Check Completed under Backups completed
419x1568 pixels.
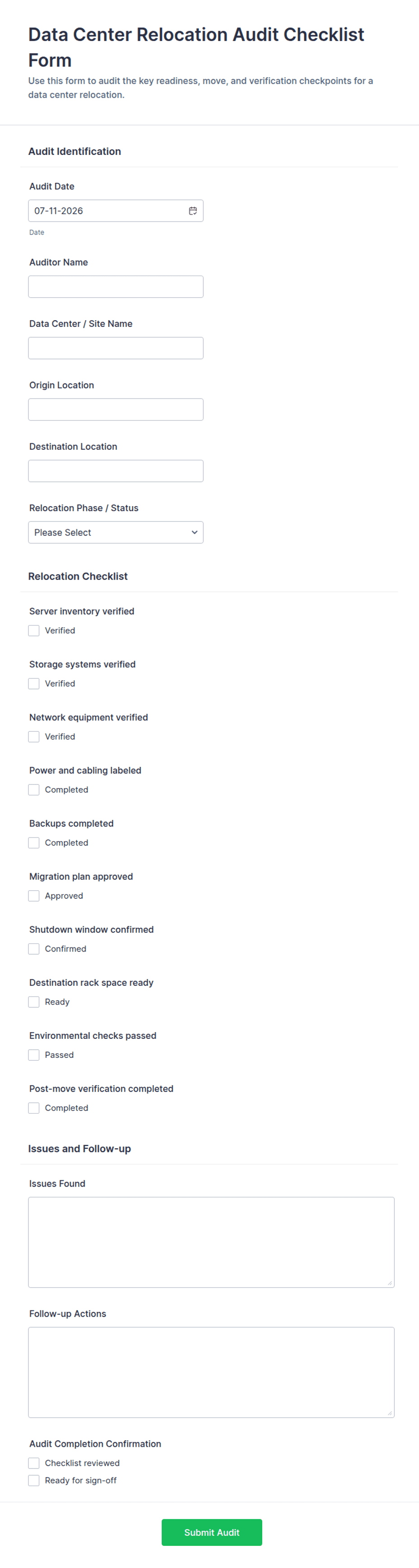[x=34, y=843]
